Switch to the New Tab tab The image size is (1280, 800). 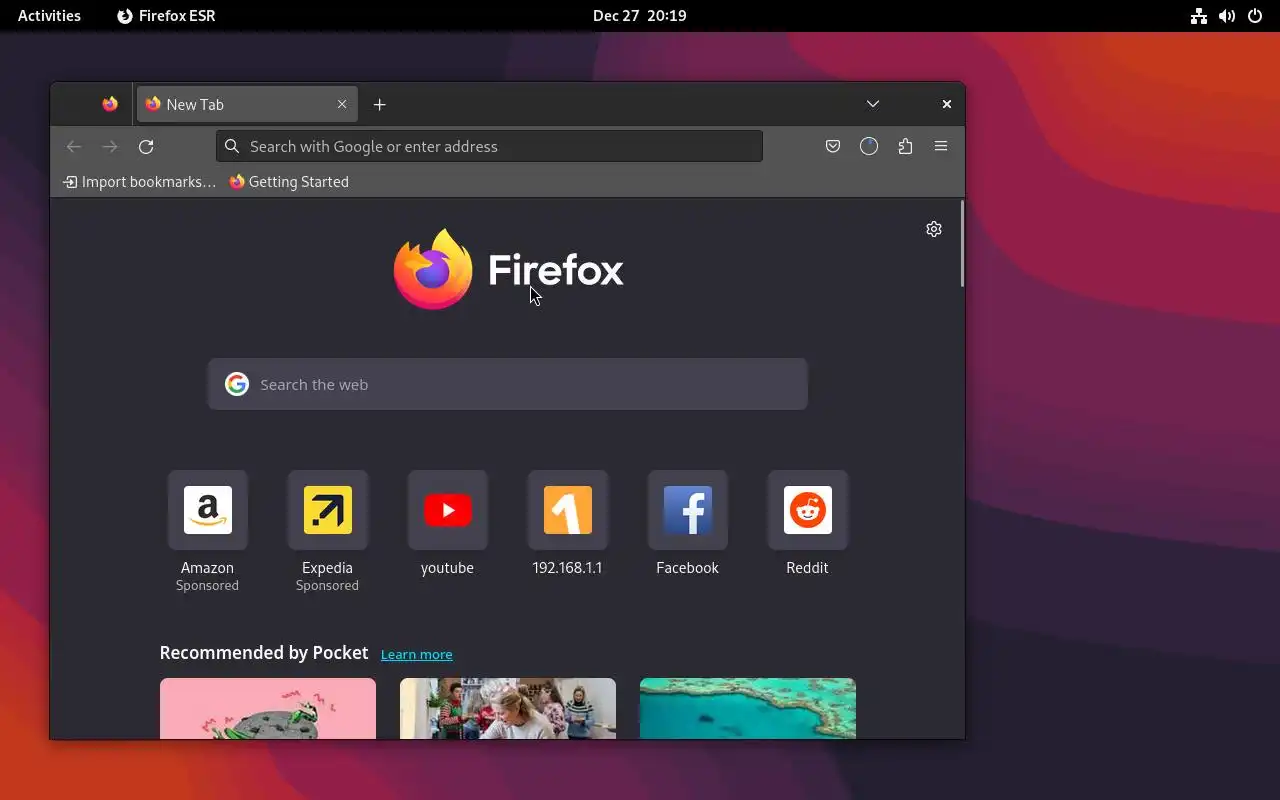pyautogui.click(x=246, y=104)
